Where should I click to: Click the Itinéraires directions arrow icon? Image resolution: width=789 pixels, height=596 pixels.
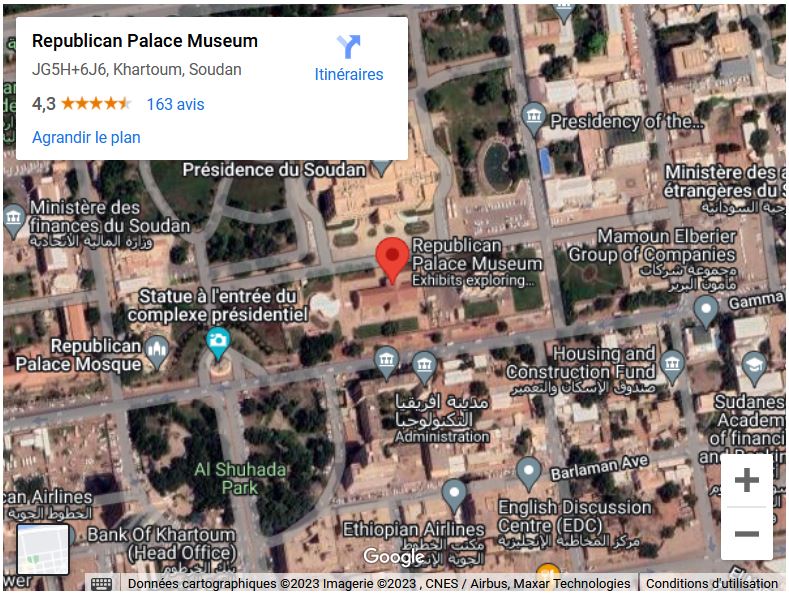348,46
